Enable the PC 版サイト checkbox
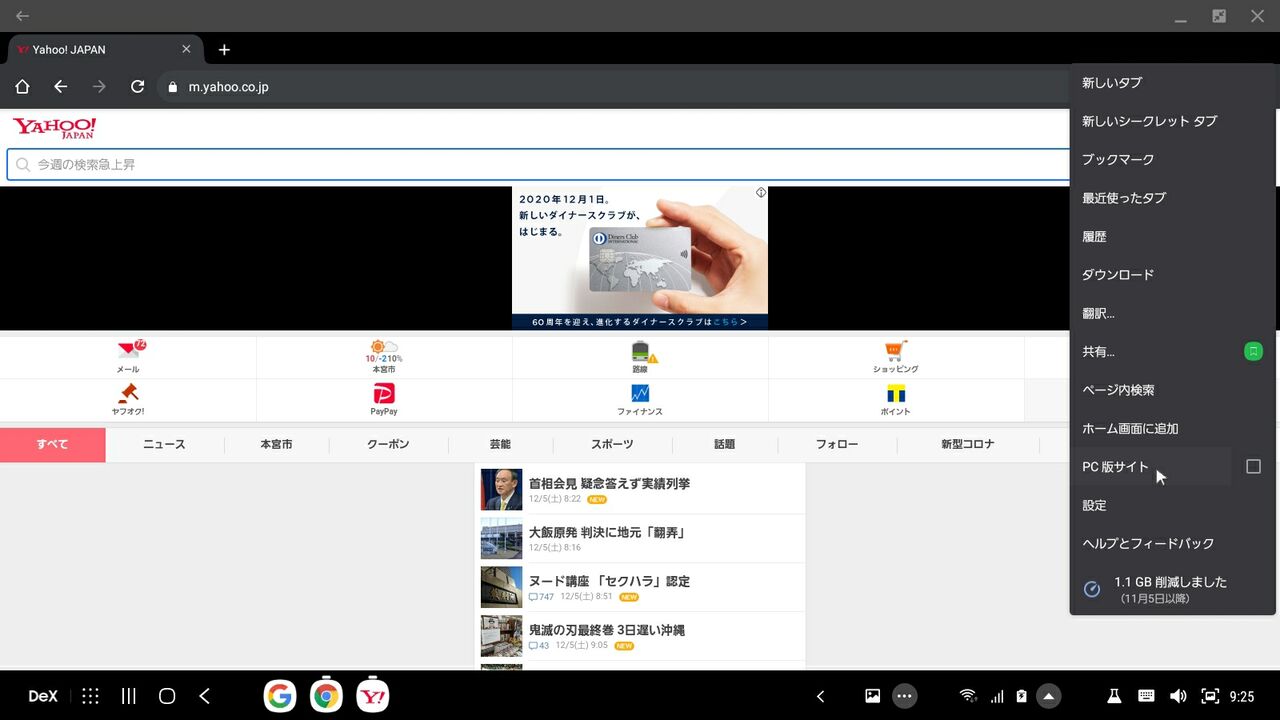1280x720 pixels. [1253, 467]
